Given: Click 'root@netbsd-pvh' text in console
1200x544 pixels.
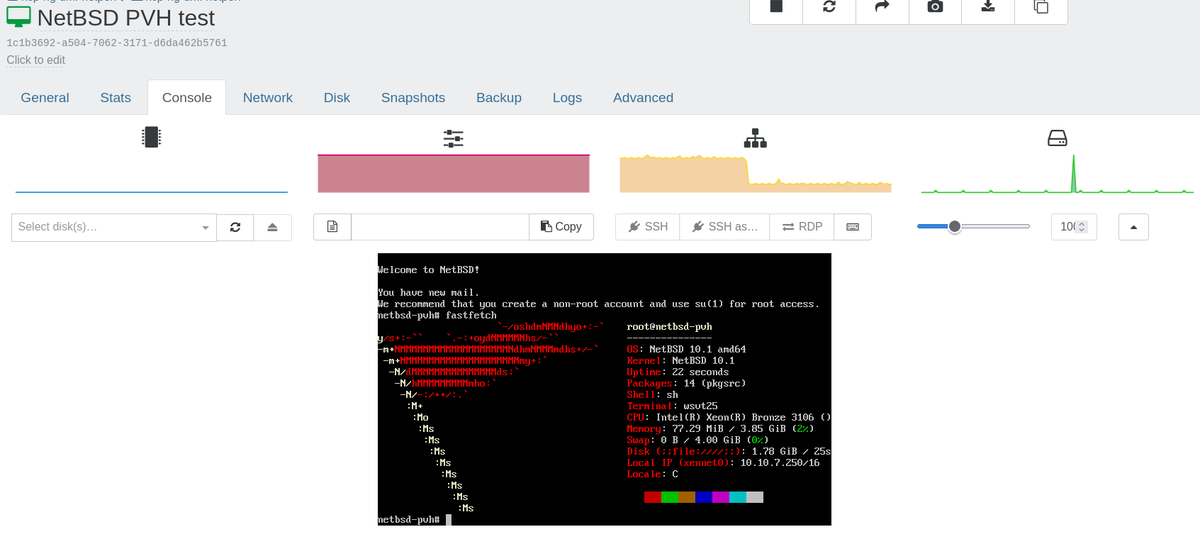Looking at the screenshot, I should 670,327.
